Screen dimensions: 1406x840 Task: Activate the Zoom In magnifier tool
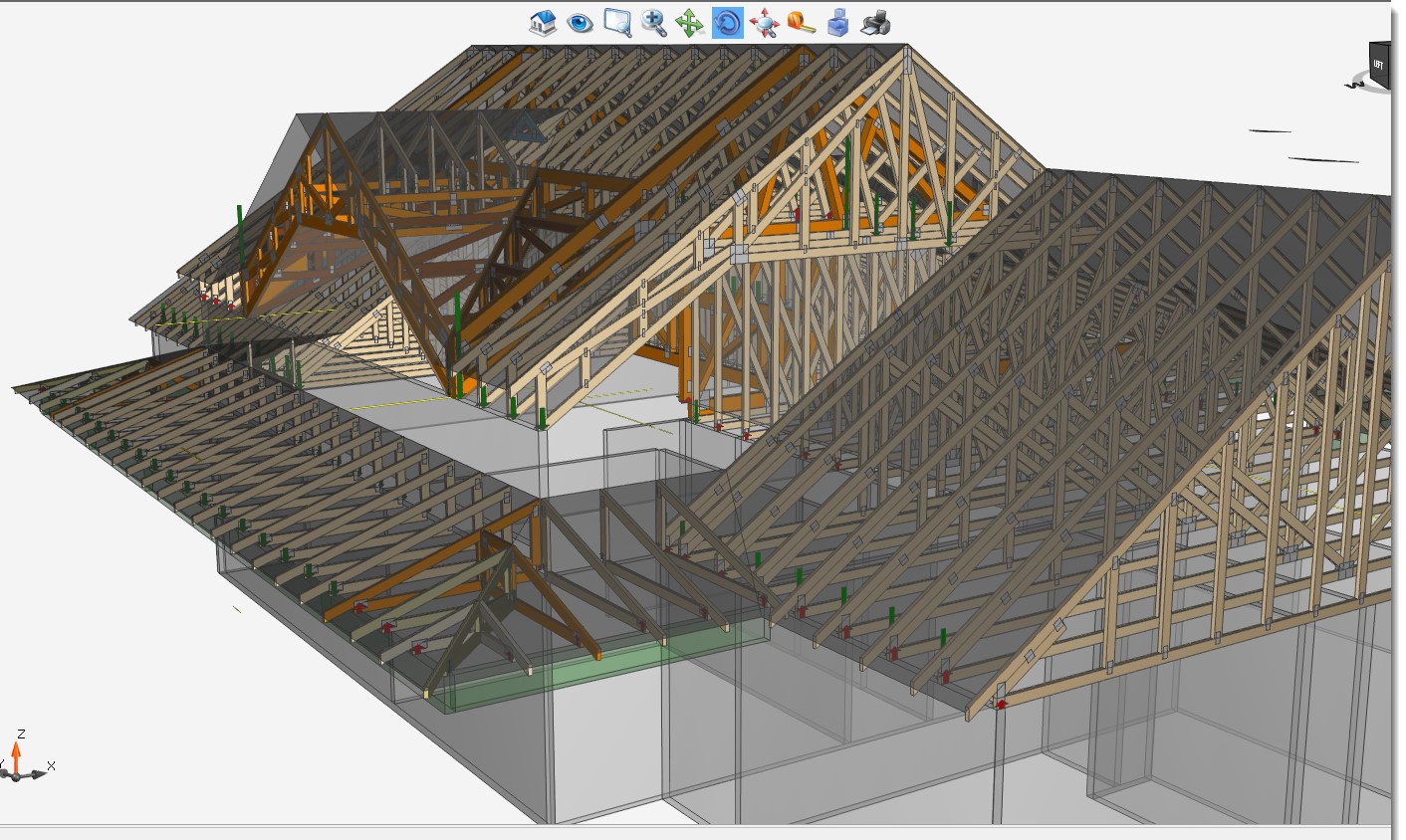[654, 22]
